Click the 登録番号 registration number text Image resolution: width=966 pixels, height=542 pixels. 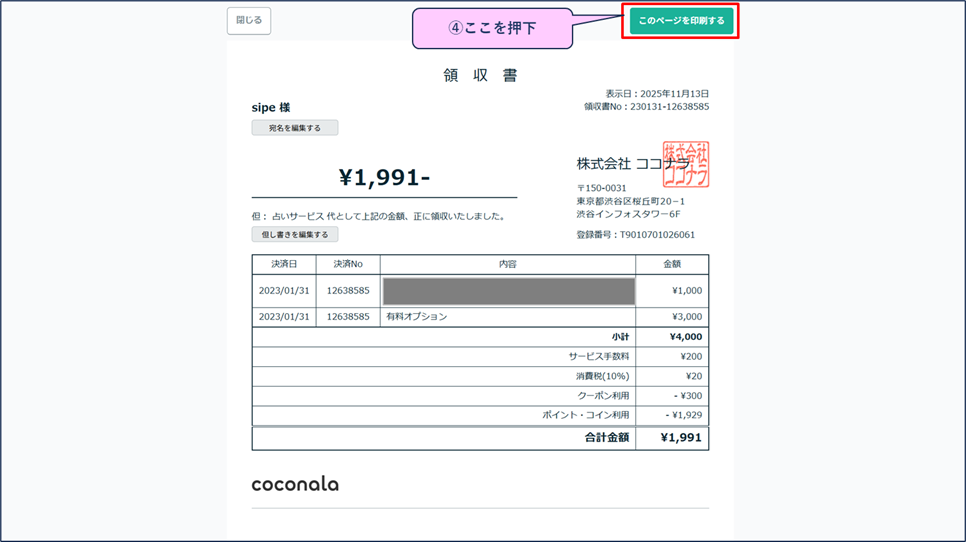pyautogui.click(x=635, y=235)
